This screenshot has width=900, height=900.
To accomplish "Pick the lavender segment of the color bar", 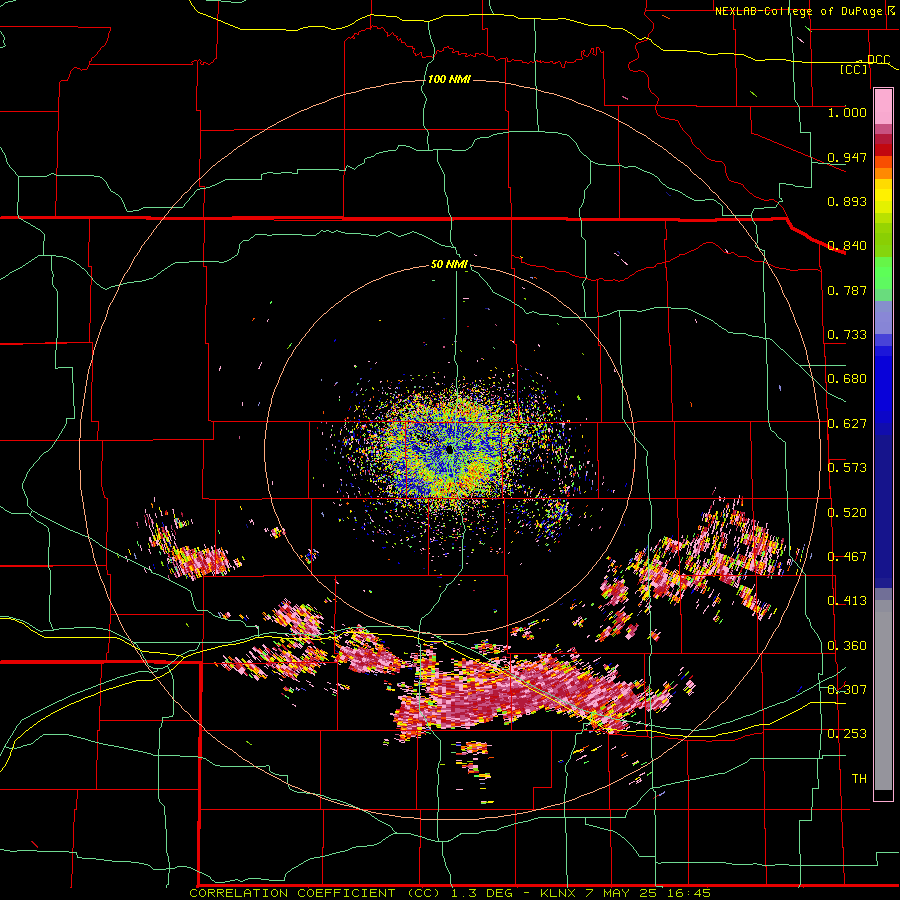I will tap(883, 317).
